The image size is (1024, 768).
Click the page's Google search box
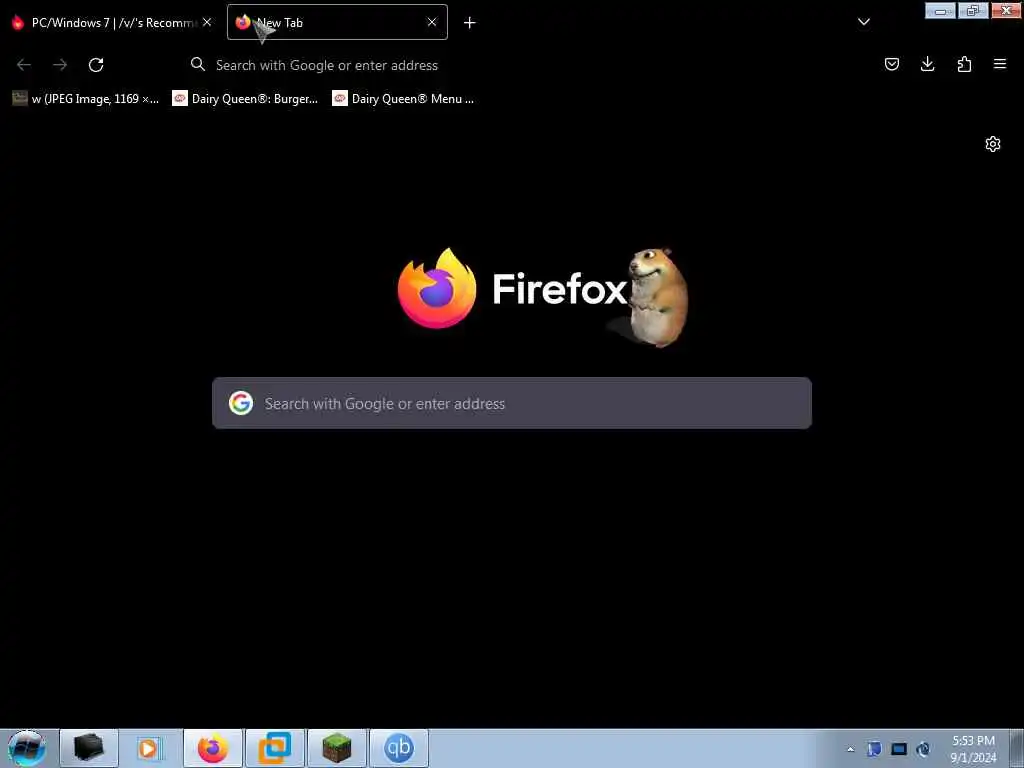click(512, 403)
